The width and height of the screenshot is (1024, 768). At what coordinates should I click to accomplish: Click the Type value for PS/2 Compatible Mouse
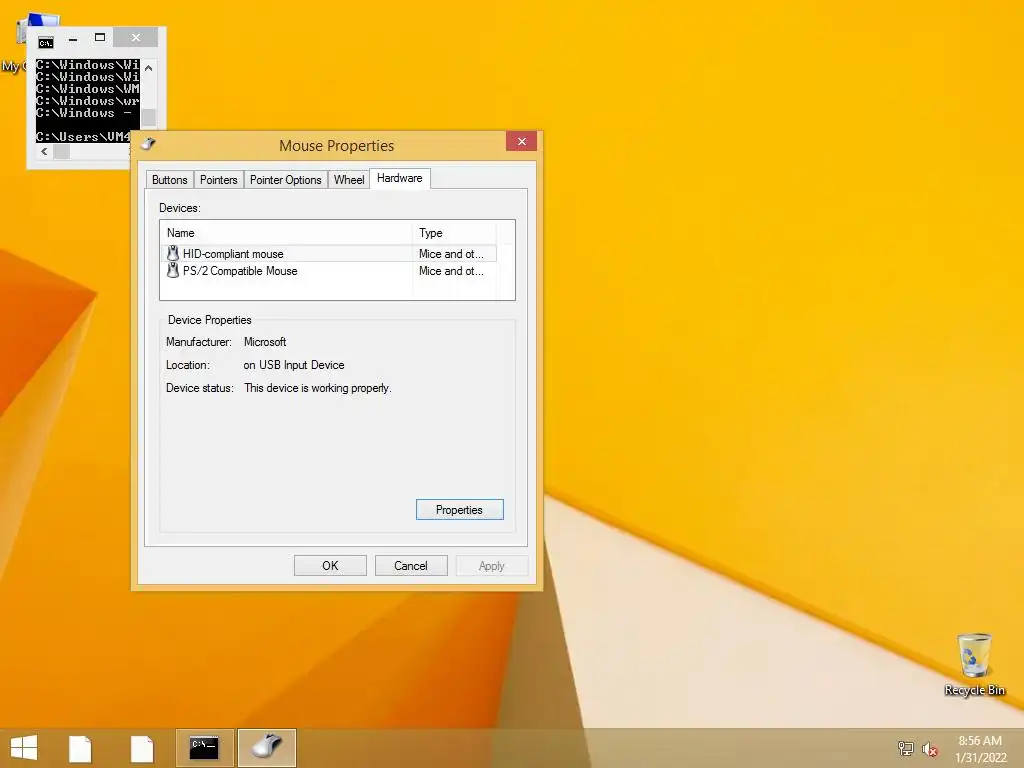click(451, 270)
